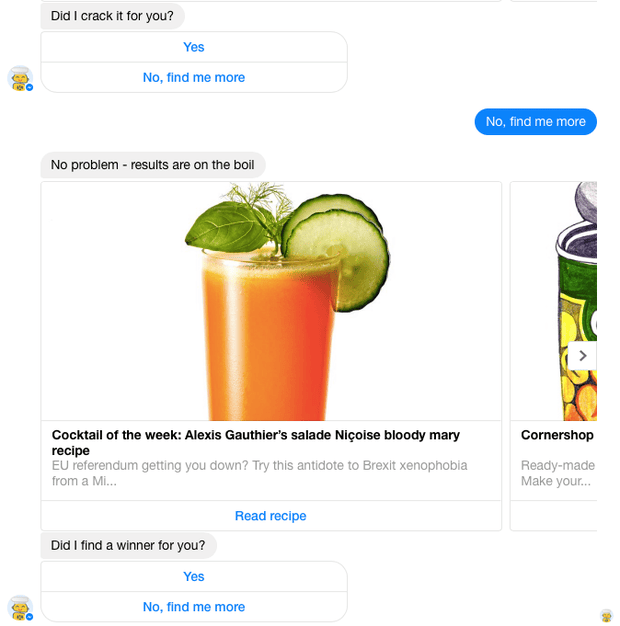Click the 'Cocktail of the week' recipe title
This screenshot has width=620, height=626.
click(256, 442)
